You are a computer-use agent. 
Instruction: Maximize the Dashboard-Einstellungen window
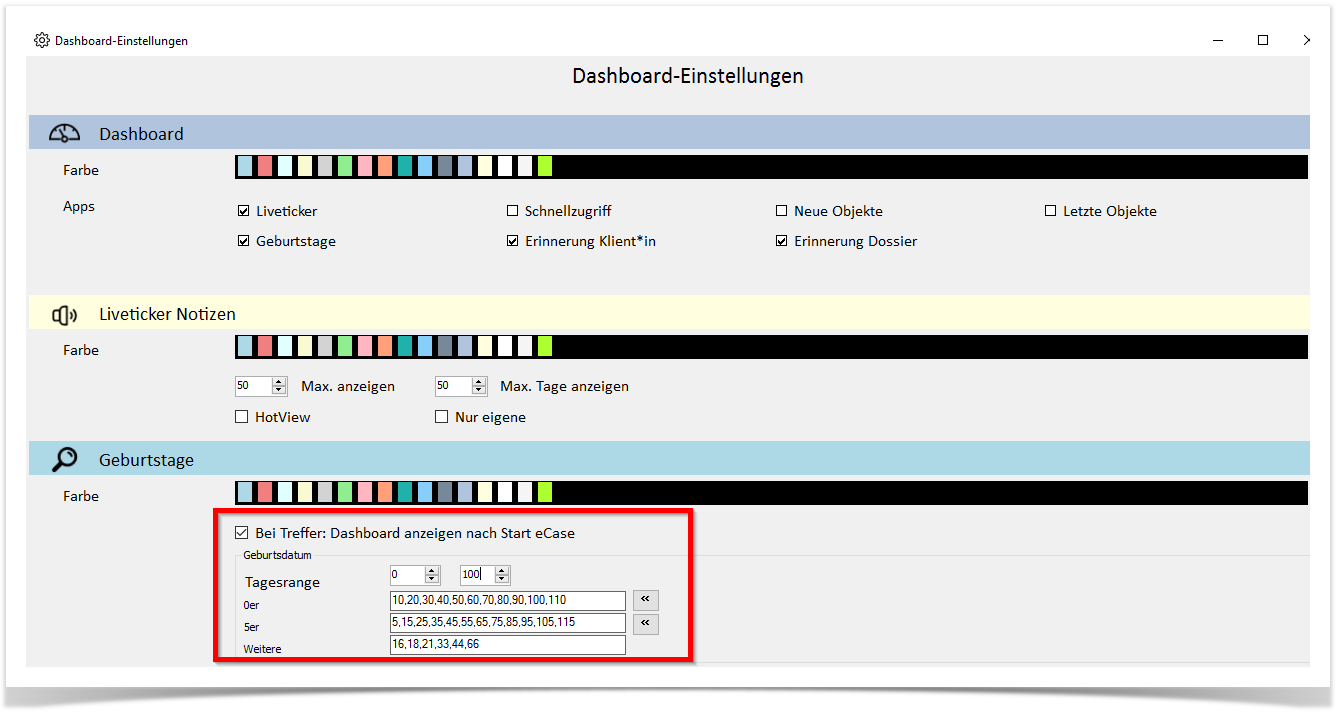pos(1263,40)
